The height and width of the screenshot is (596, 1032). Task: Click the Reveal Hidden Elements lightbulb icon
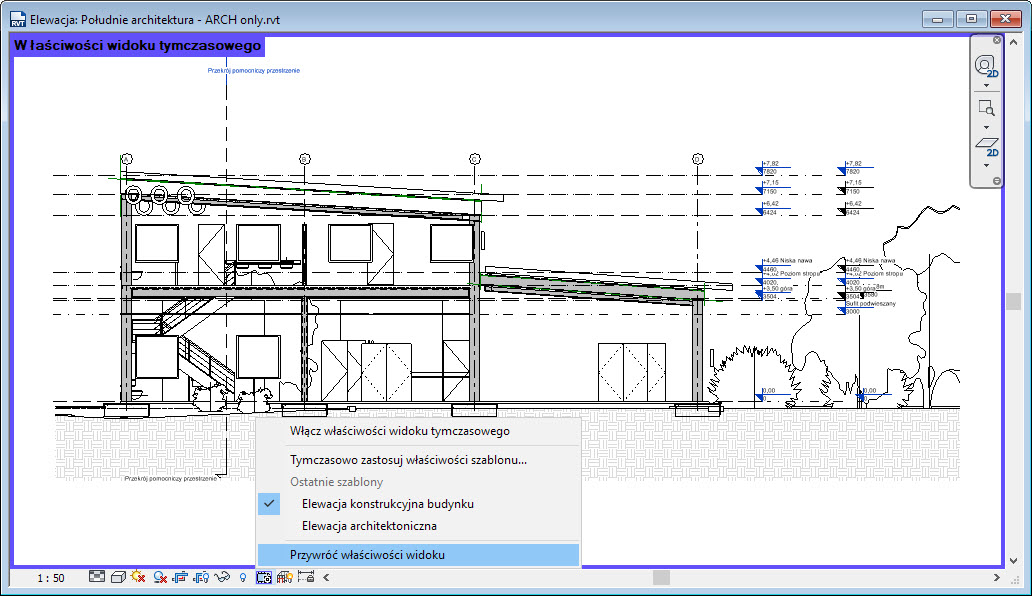(x=243, y=577)
